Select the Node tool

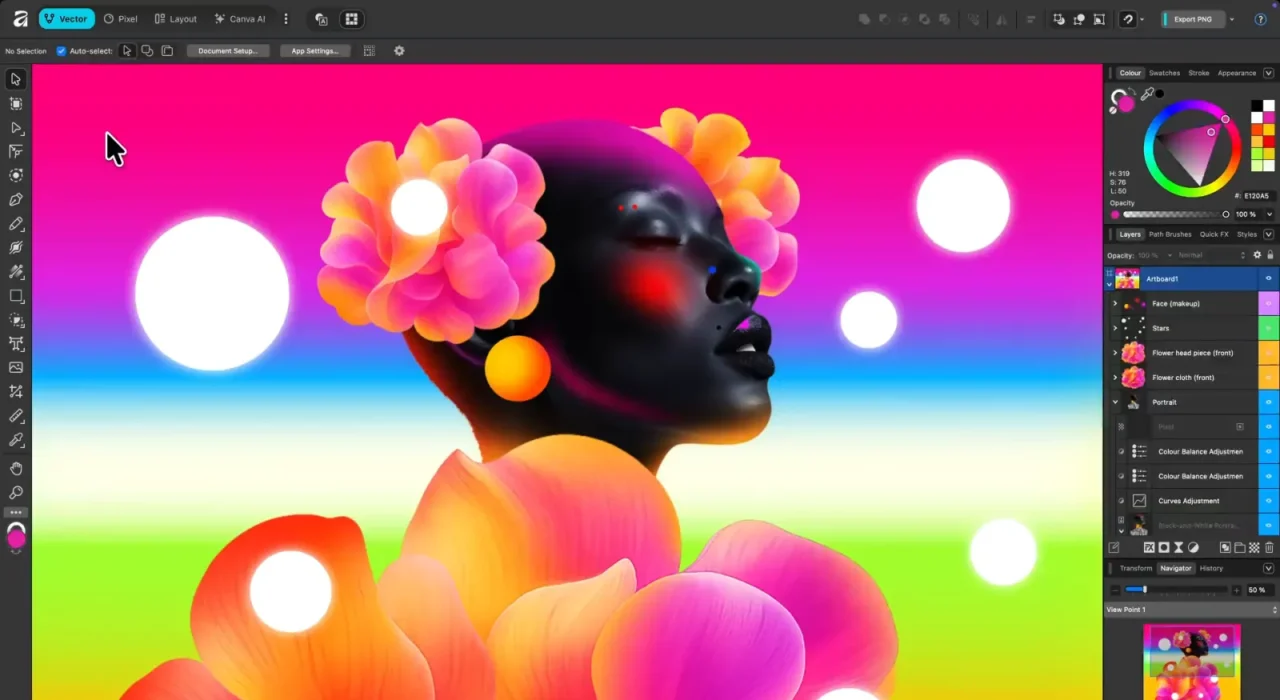(x=16, y=128)
